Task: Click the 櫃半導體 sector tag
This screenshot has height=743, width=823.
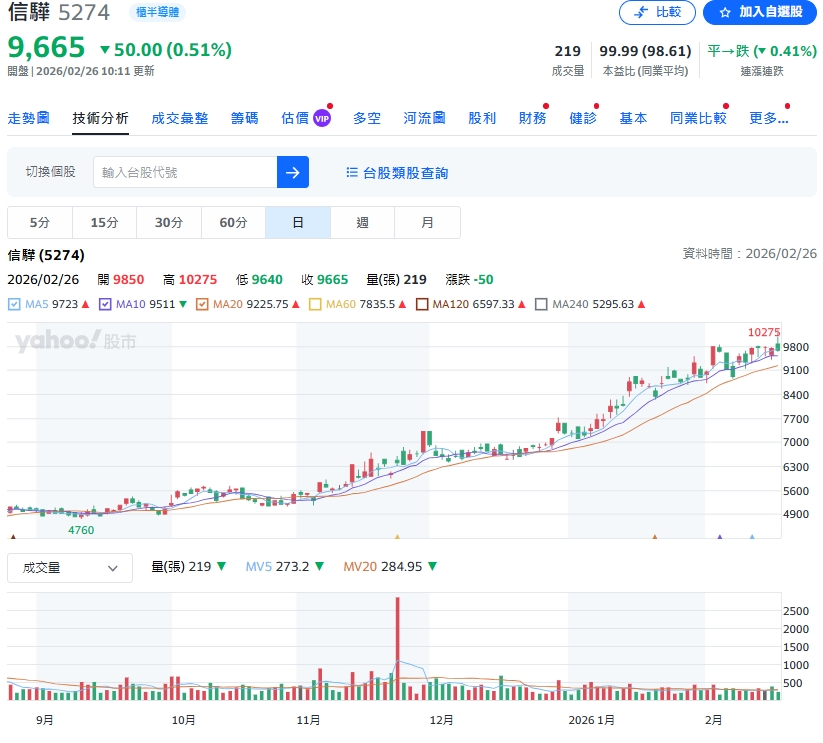Action: (157, 12)
